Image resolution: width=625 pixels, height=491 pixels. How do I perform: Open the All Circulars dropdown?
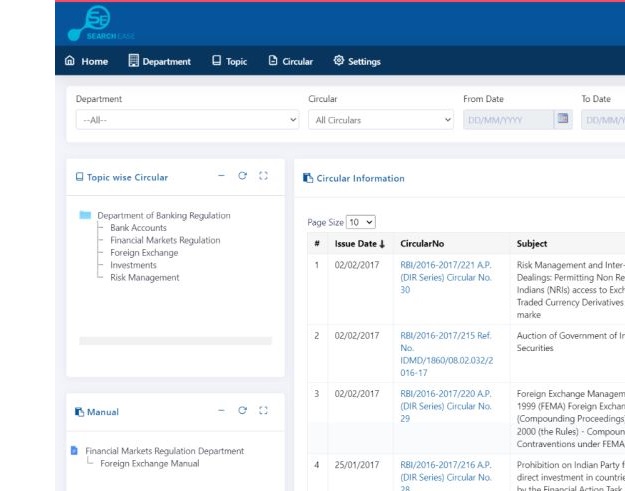click(x=381, y=120)
